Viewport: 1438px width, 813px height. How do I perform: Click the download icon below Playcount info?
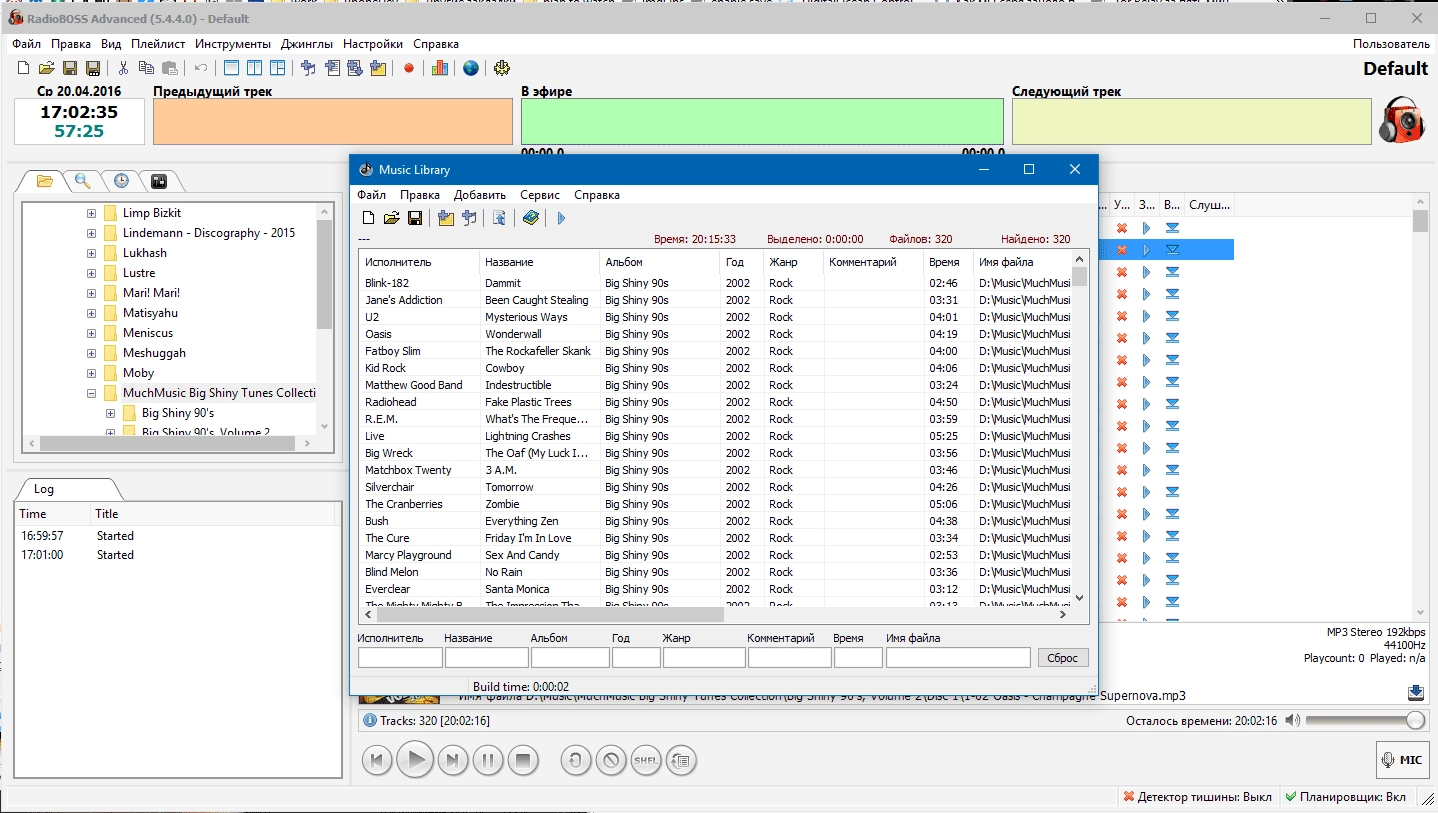coord(1415,692)
